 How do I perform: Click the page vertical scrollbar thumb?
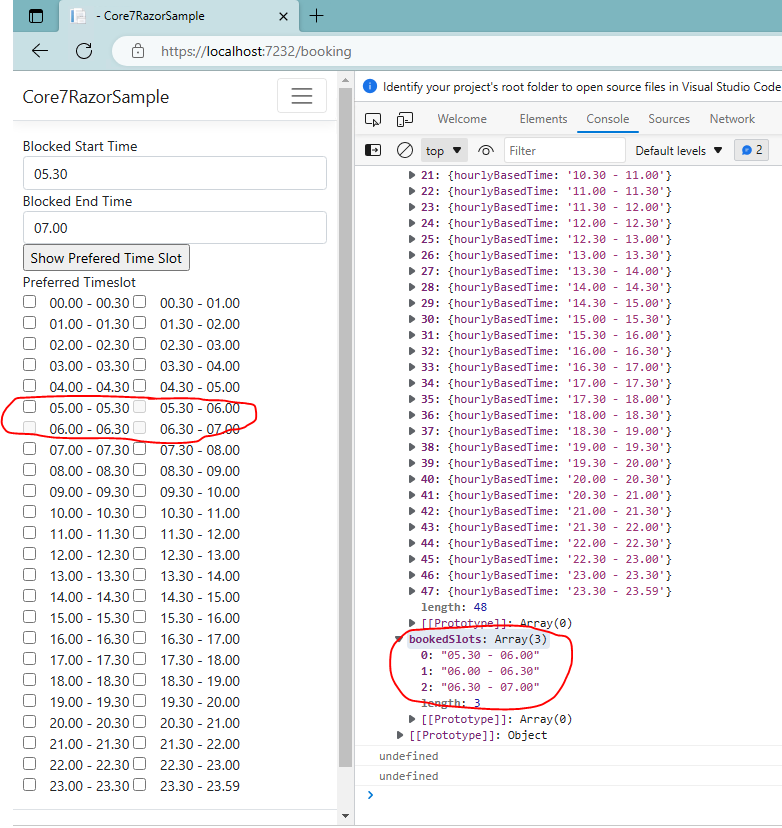pos(345,428)
